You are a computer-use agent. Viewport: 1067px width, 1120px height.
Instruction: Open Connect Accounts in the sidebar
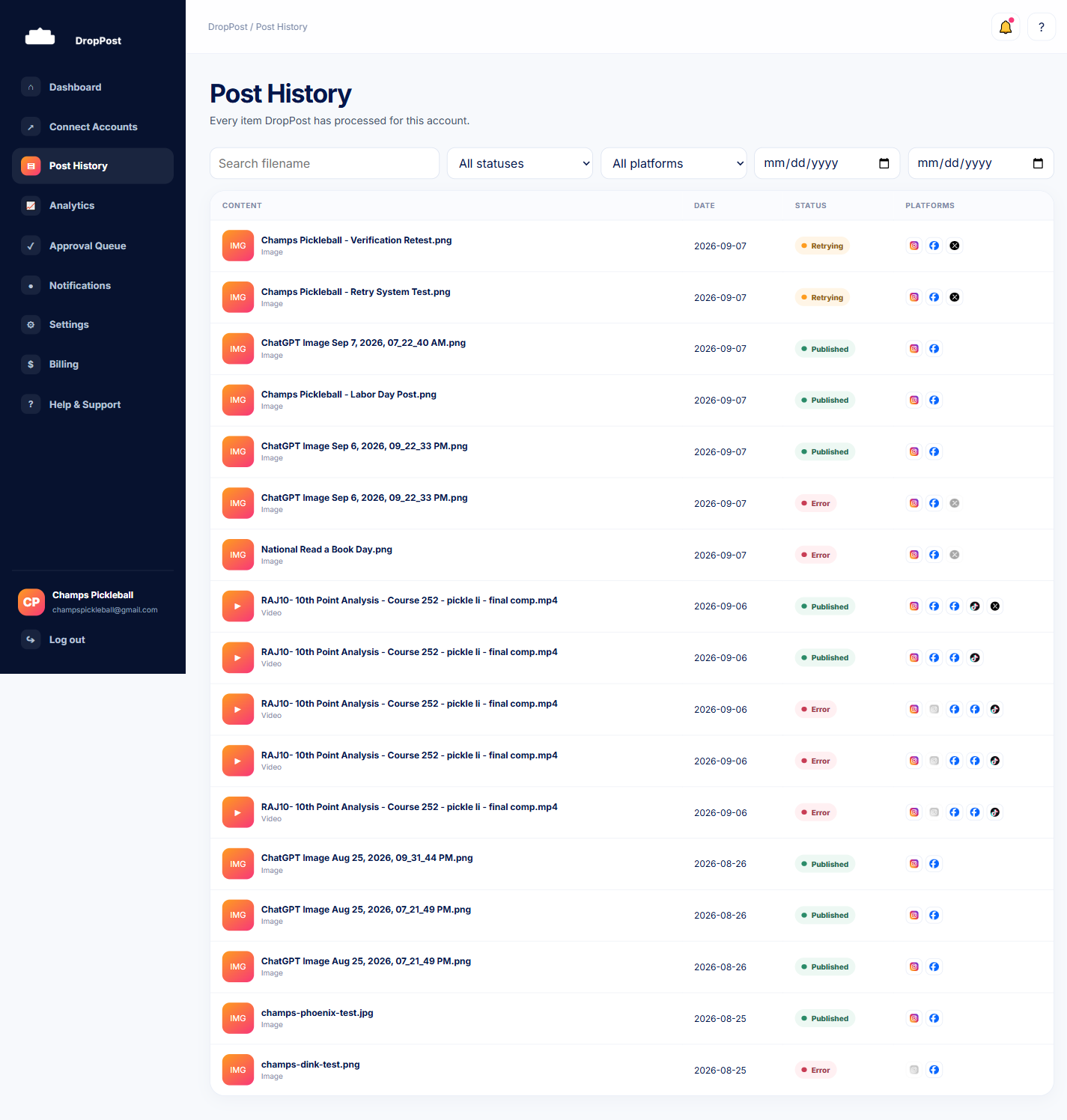93,127
